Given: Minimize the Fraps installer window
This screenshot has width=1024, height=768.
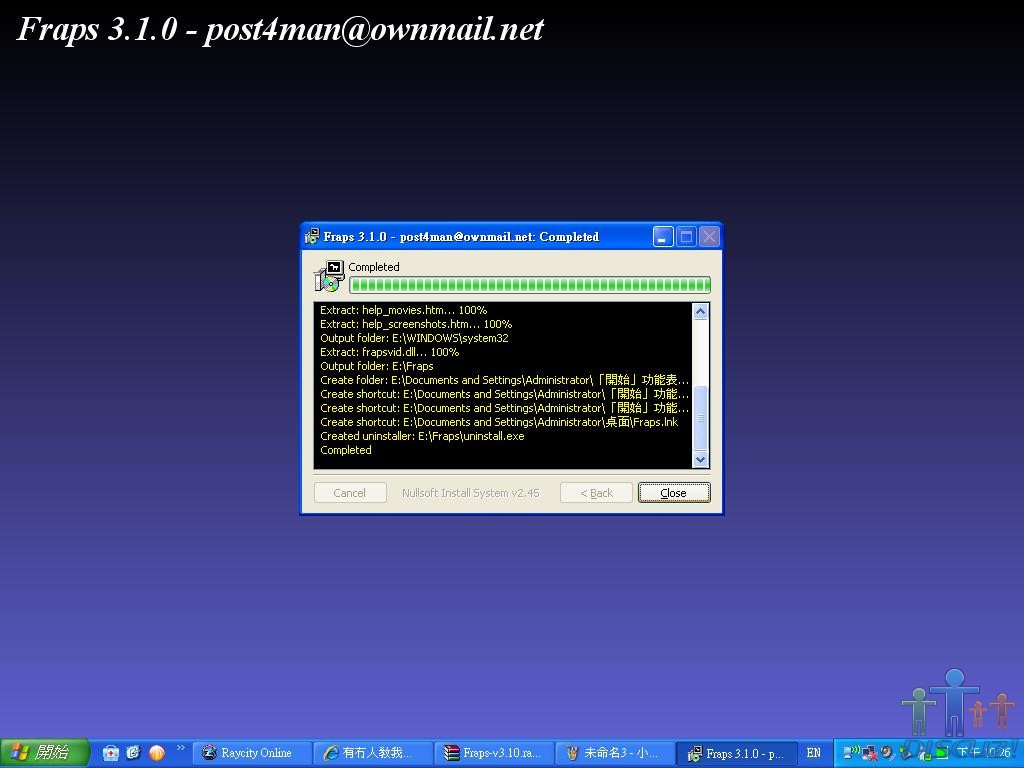Looking at the screenshot, I should (663, 237).
